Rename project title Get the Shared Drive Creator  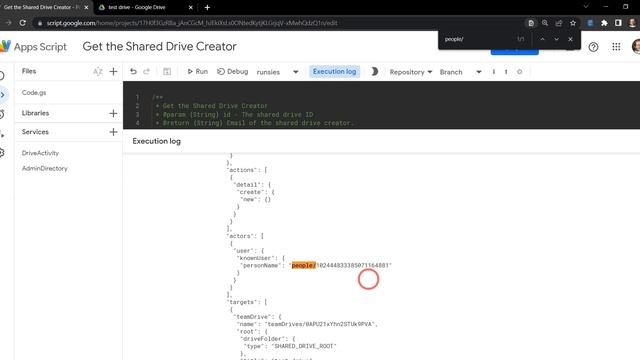[160, 47]
